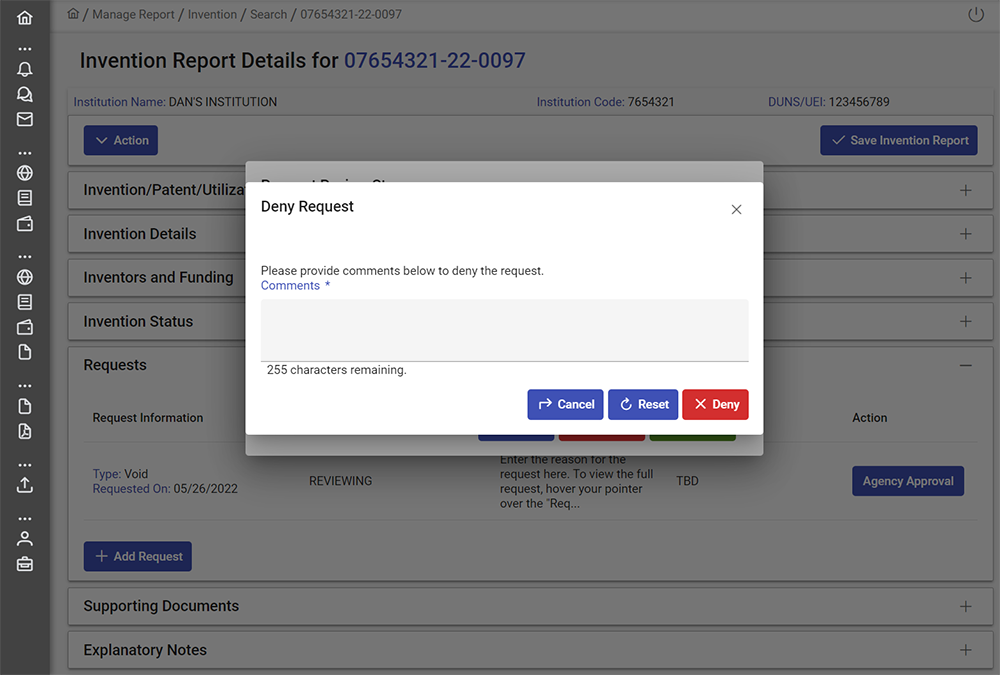The width and height of the screenshot is (1000, 675).
Task: Open the mail envelope sidebar icon
Action: coord(24,119)
